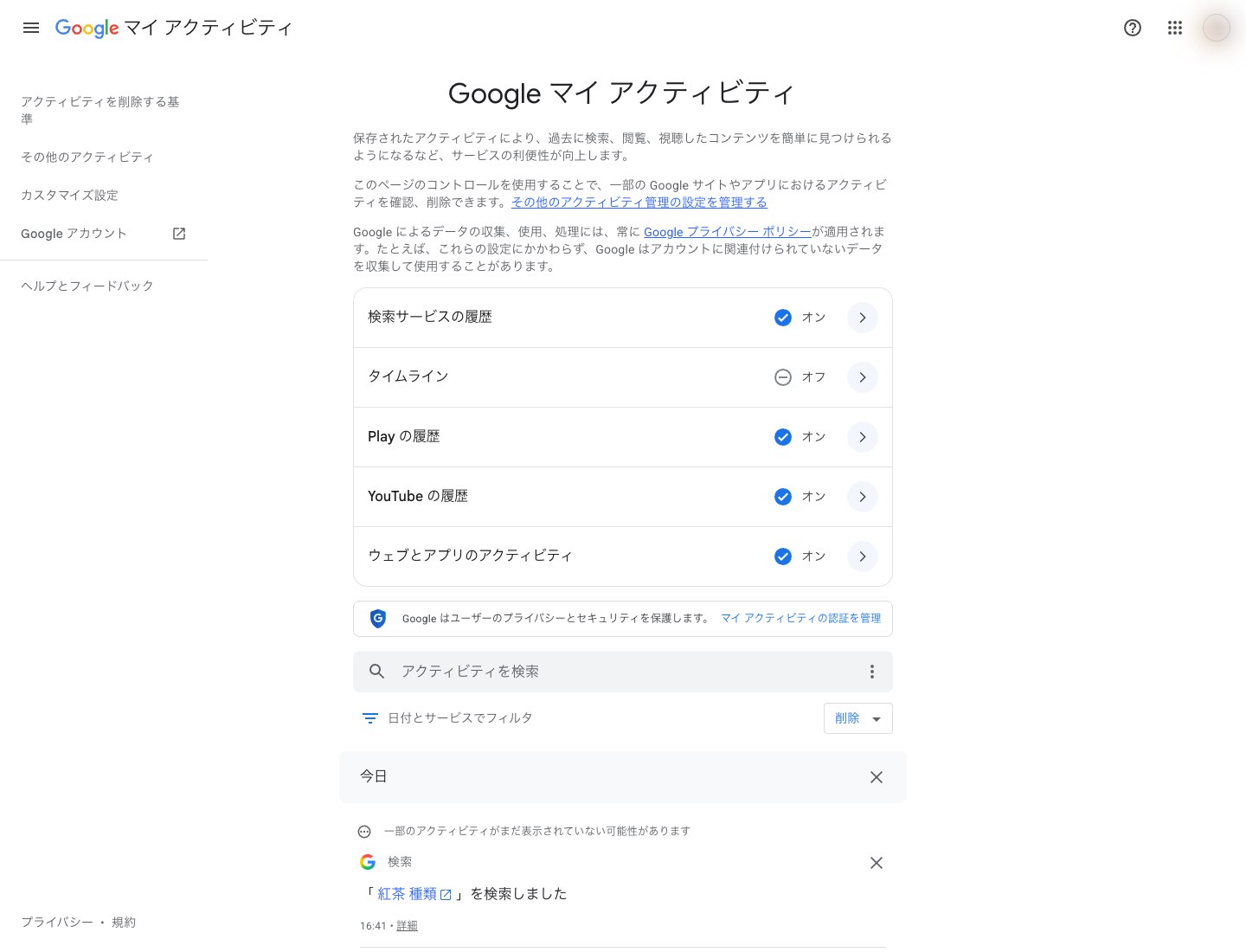
Task: Click 規約 footer link
Action: [124, 923]
